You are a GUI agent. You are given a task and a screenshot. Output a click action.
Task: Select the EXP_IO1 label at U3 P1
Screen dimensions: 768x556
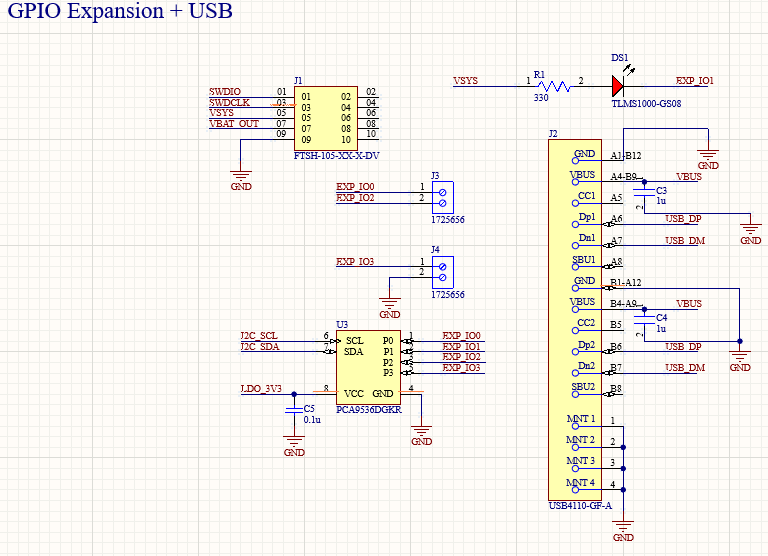[461, 346]
